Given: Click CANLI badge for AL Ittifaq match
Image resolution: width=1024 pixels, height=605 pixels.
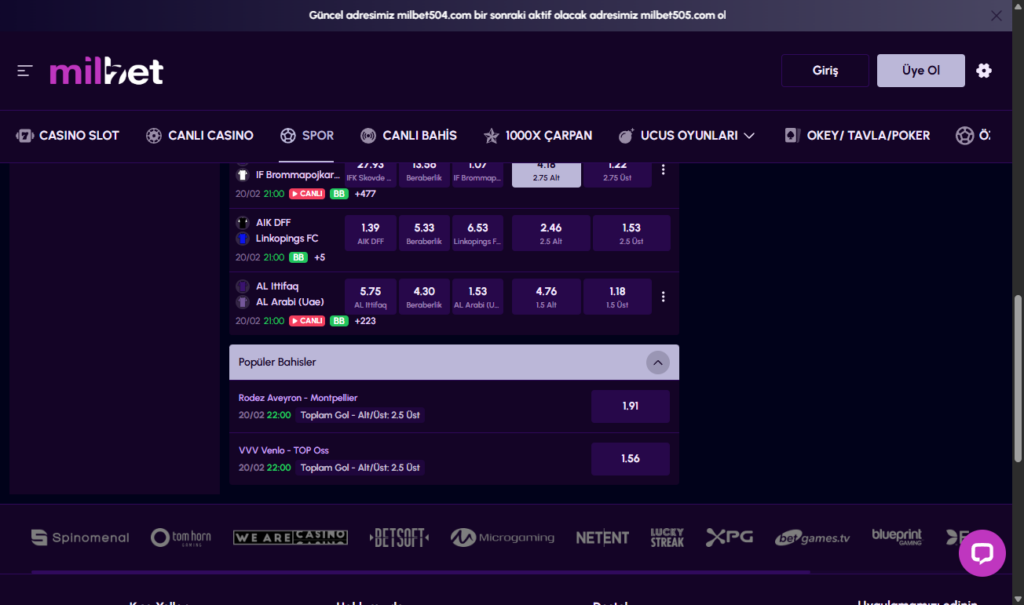Looking at the screenshot, I should (x=307, y=321).
